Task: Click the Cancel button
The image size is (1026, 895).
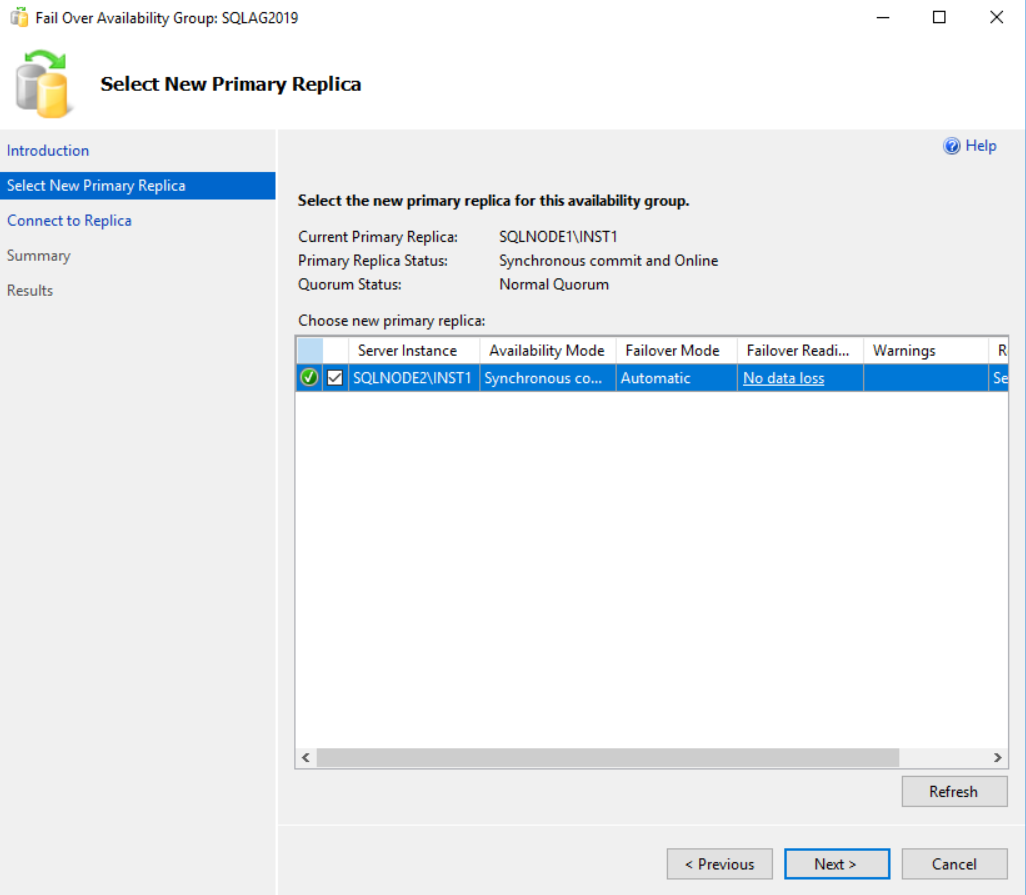Action: pos(954,863)
